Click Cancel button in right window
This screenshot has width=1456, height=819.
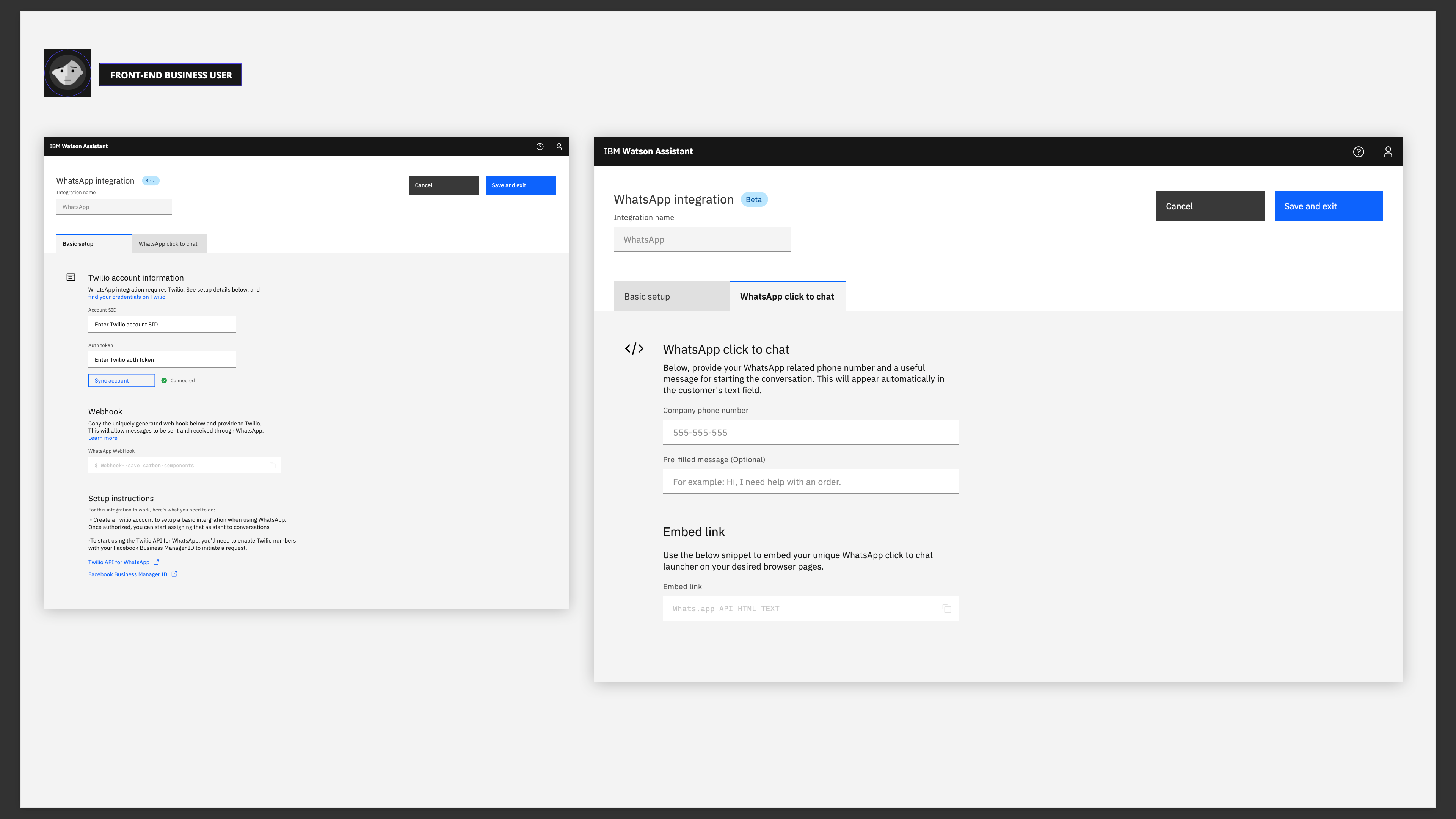coord(1210,206)
